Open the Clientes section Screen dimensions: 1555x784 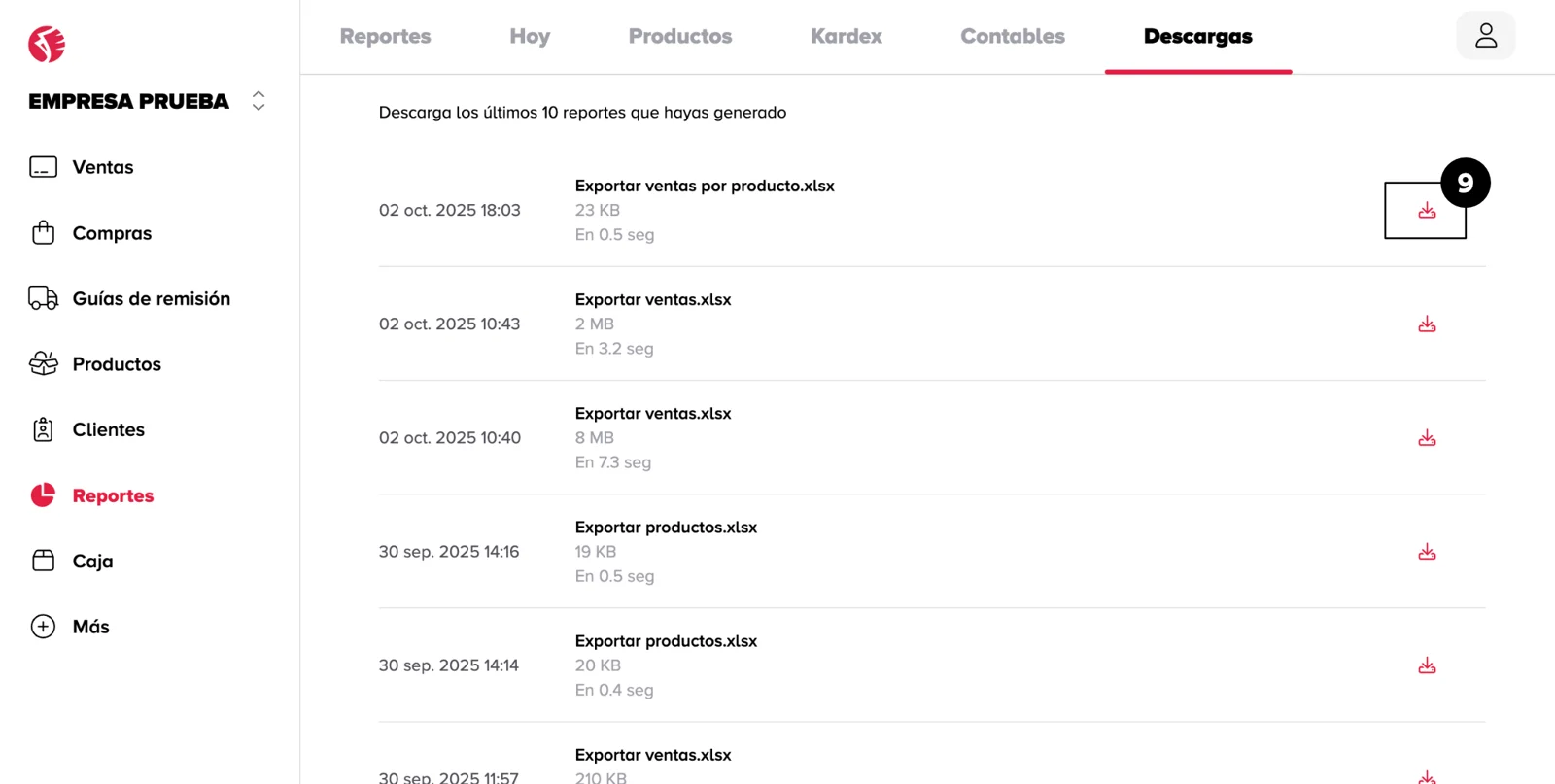[x=108, y=429]
